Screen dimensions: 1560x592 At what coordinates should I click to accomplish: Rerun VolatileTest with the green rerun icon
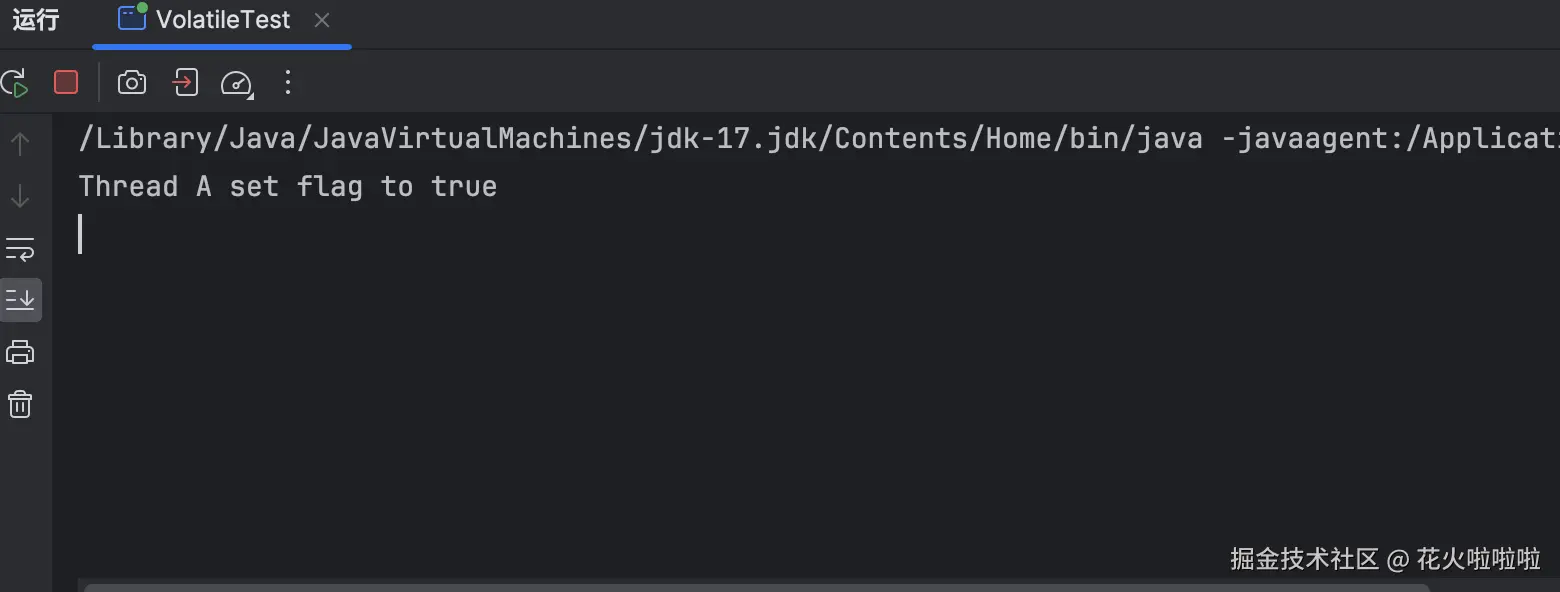[14, 82]
